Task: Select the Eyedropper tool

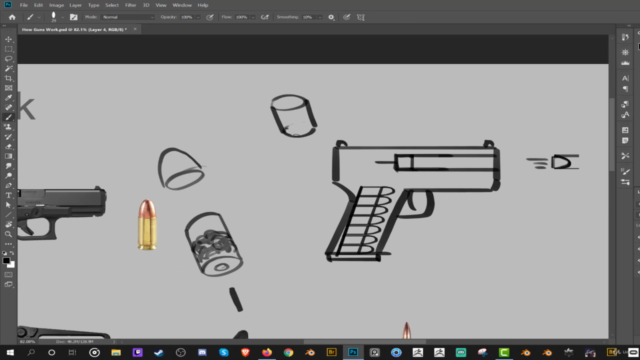Action: [8, 98]
